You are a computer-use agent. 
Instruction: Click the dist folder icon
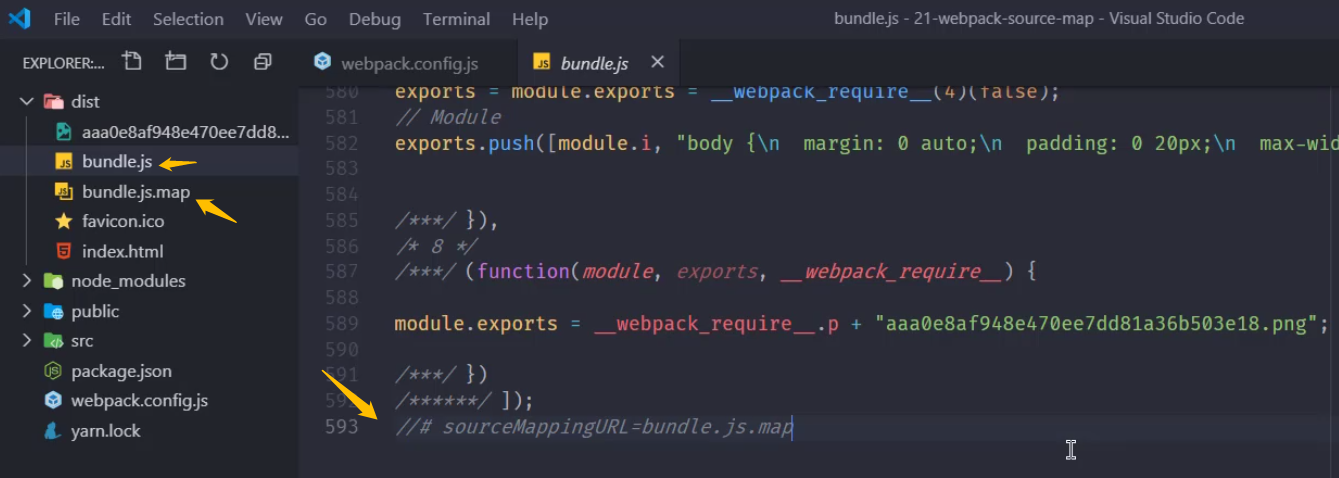point(53,101)
